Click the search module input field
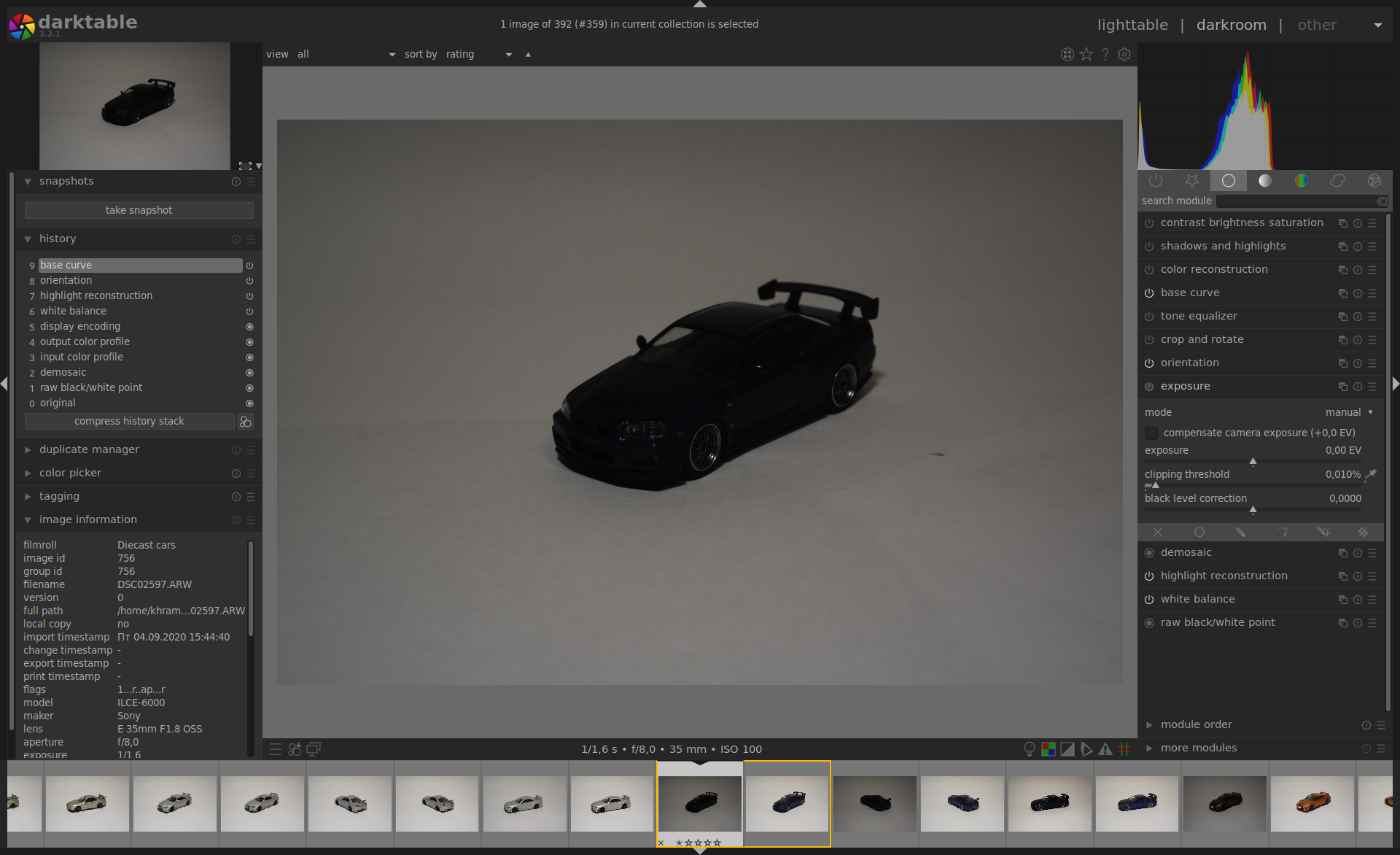 tap(1301, 201)
